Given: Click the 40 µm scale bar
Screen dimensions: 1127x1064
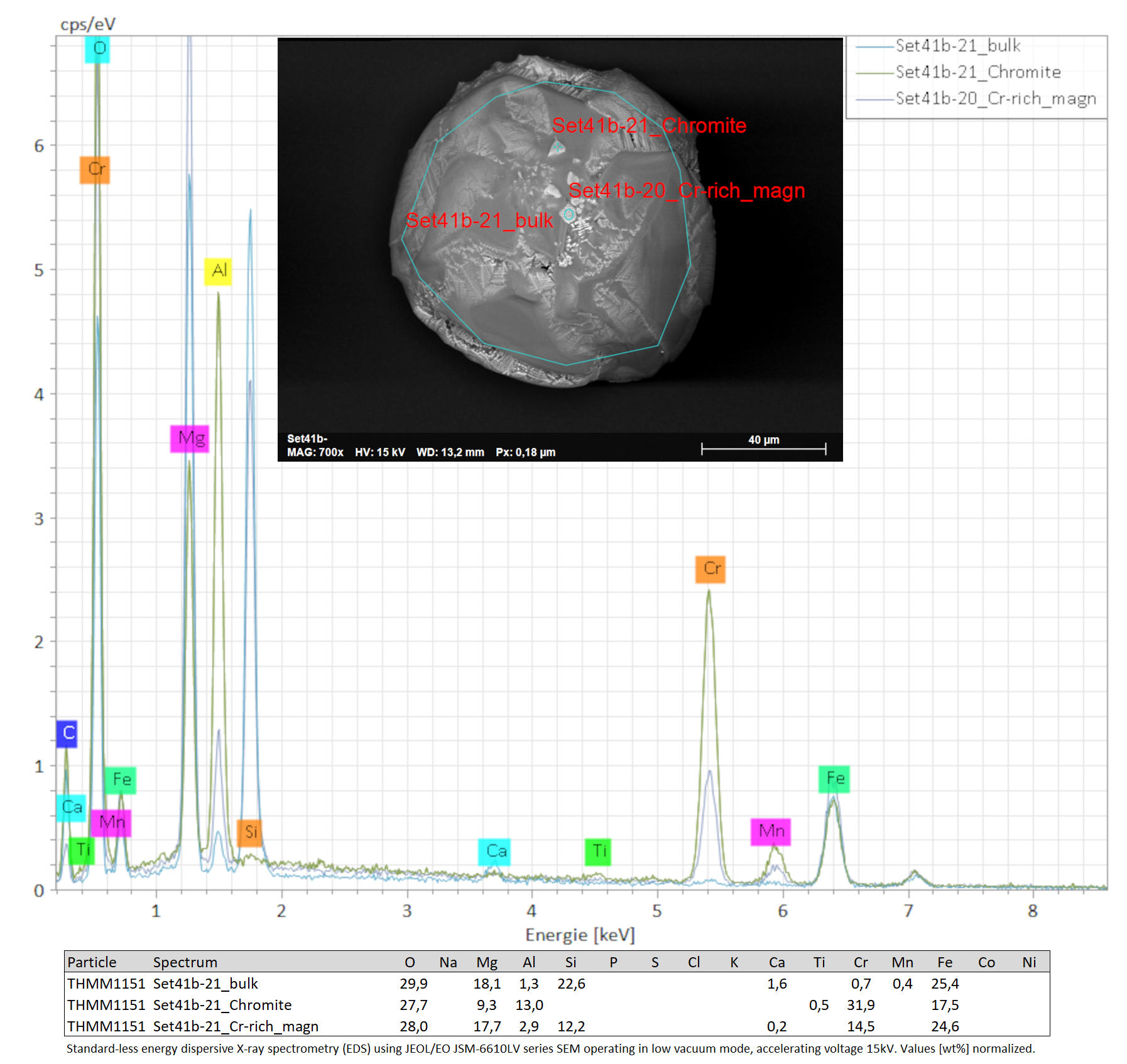Looking at the screenshot, I should [764, 444].
